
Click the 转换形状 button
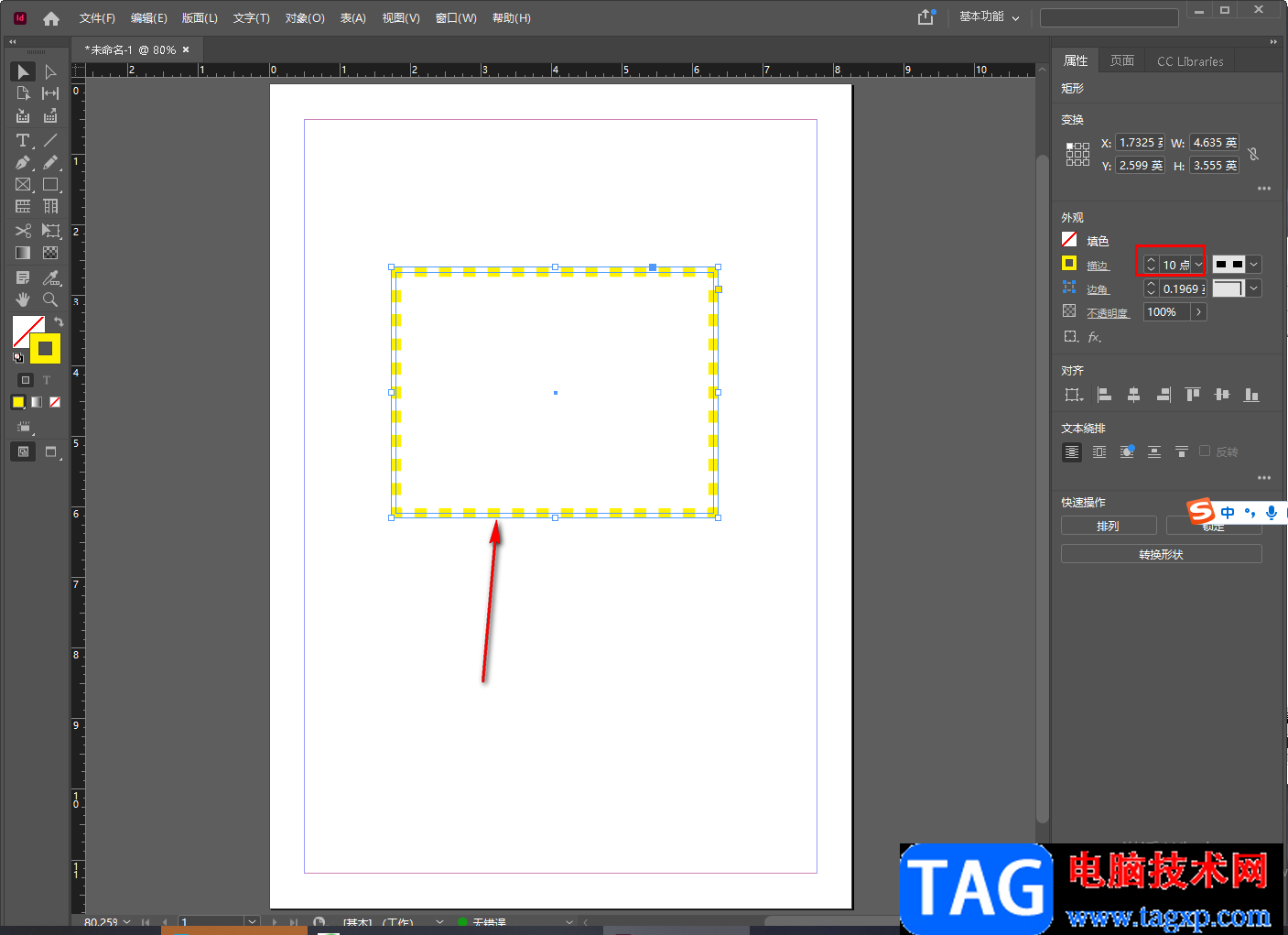[x=1161, y=554]
